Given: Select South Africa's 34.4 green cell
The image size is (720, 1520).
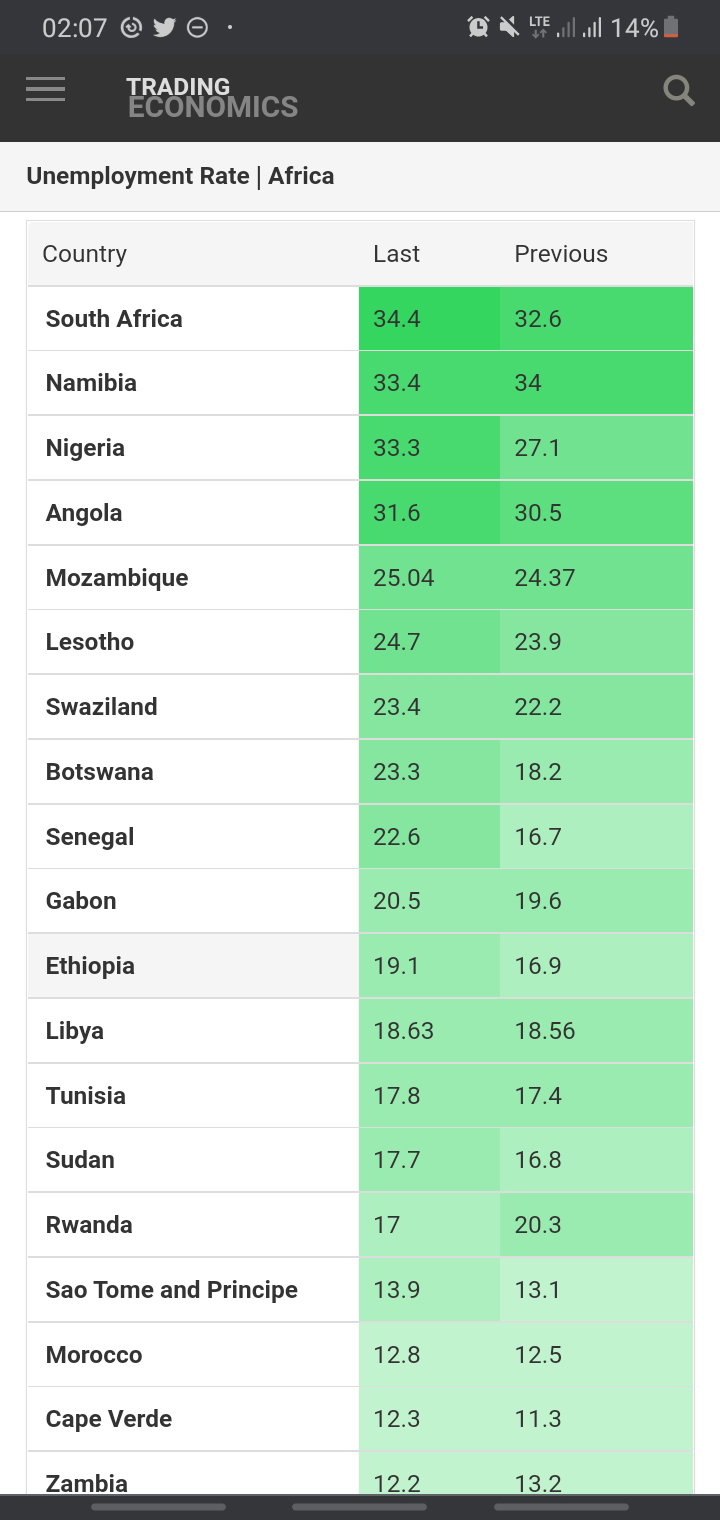Looking at the screenshot, I should click(429, 319).
